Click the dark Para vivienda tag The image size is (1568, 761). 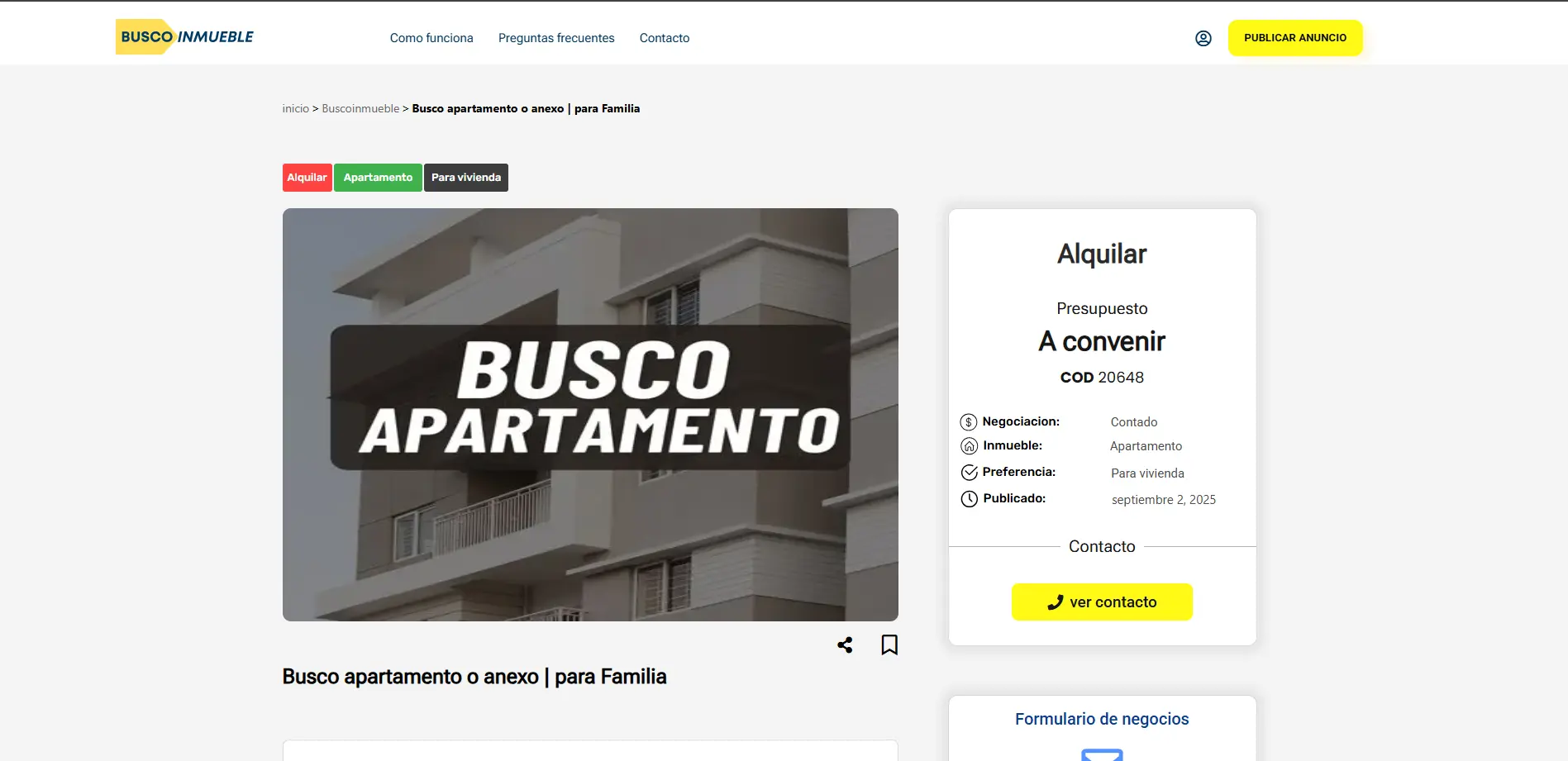pyautogui.click(x=466, y=178)
